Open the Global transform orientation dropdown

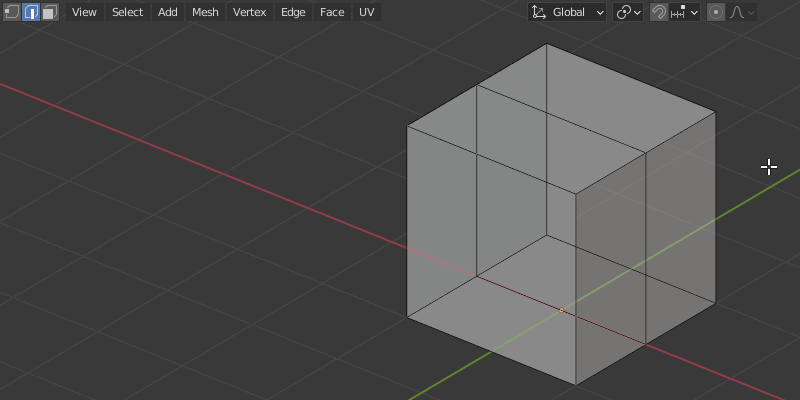point(567,12)
